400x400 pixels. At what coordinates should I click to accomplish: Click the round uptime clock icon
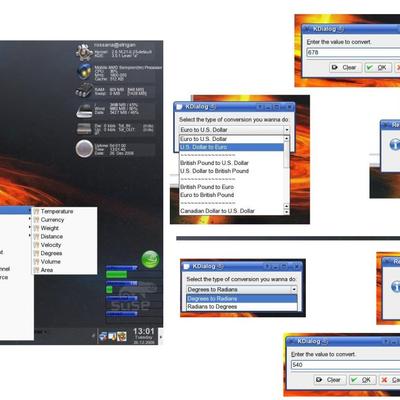[84, 148]
